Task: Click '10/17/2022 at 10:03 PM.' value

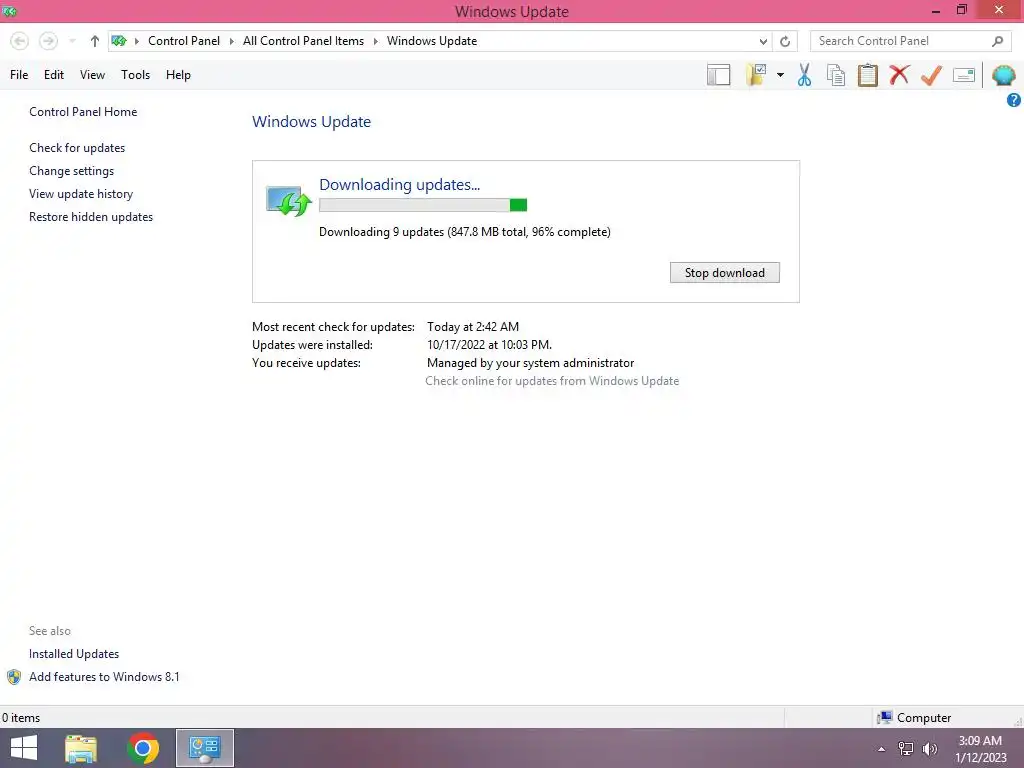Action: (x=489, y=345)
